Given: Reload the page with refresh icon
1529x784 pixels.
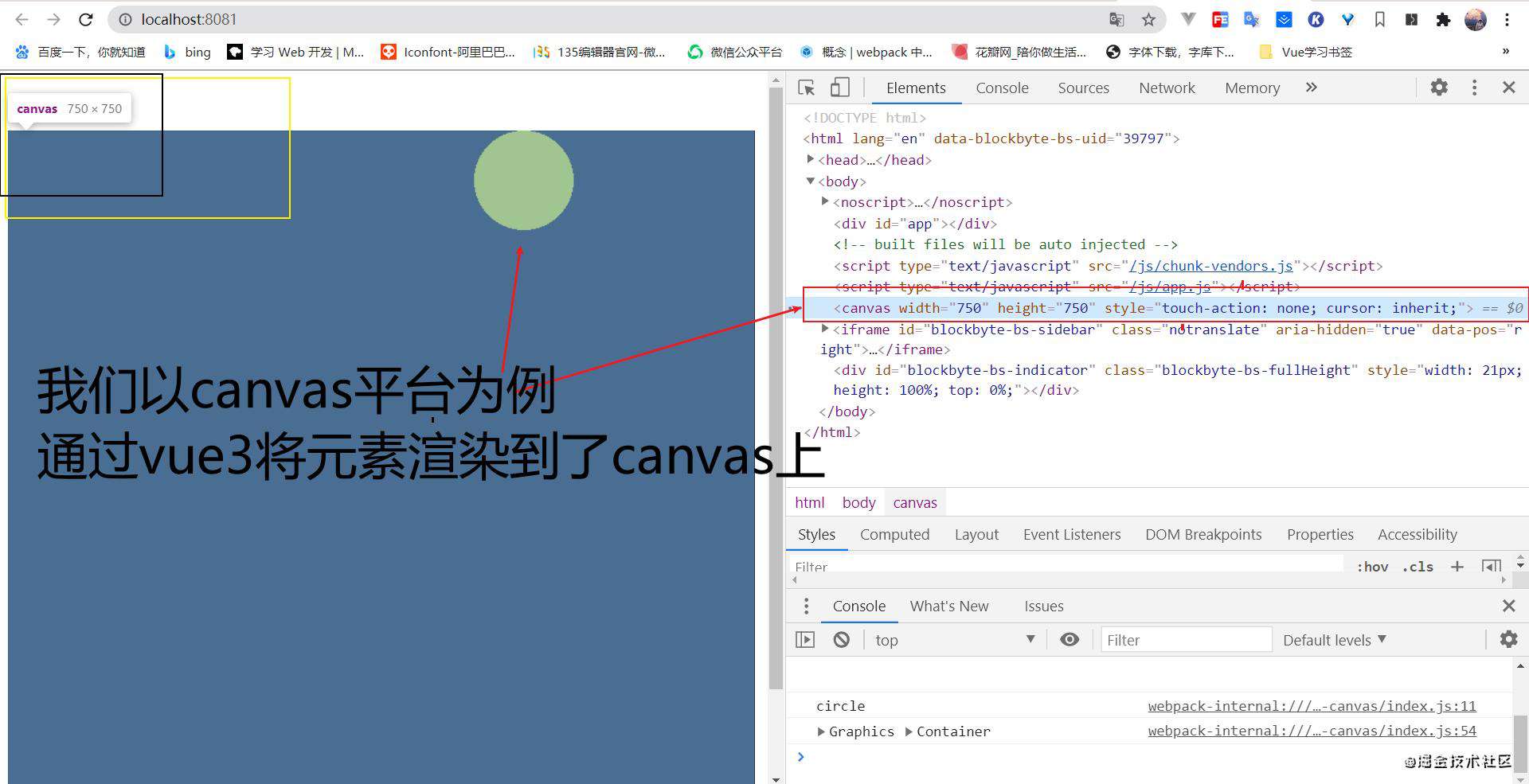Looking at the screenshot, I should click(x=86, y=19).
